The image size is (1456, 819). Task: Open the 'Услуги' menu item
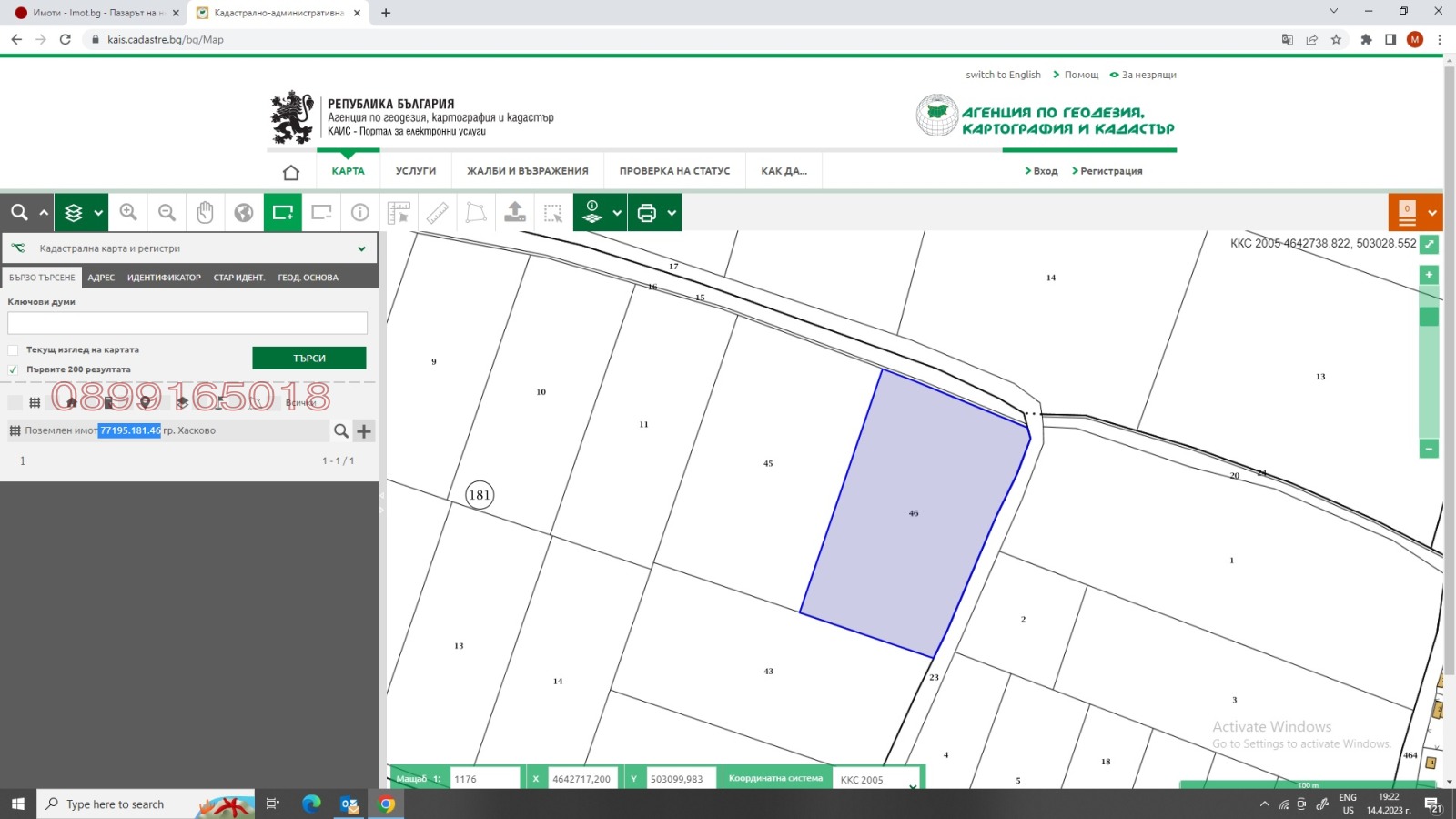point(416,171)
